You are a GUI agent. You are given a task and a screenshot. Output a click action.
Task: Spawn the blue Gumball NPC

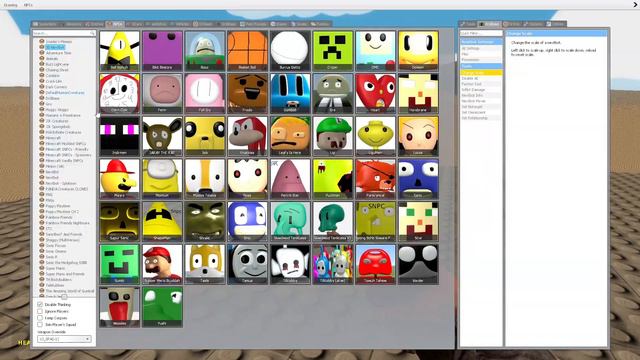click(x=290, y=93)
